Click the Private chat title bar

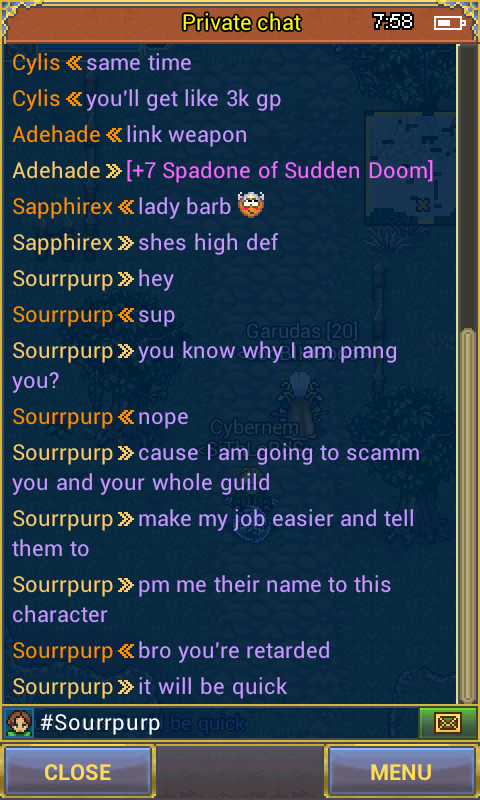pyautogui.click(x=241, y=22)
